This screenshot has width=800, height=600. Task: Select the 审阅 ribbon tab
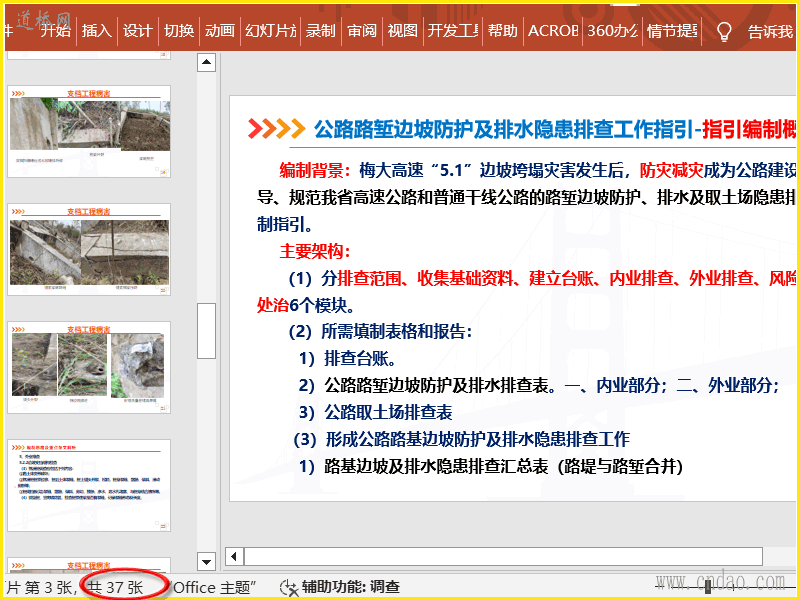pyautogui.click(x=362, y=31)
